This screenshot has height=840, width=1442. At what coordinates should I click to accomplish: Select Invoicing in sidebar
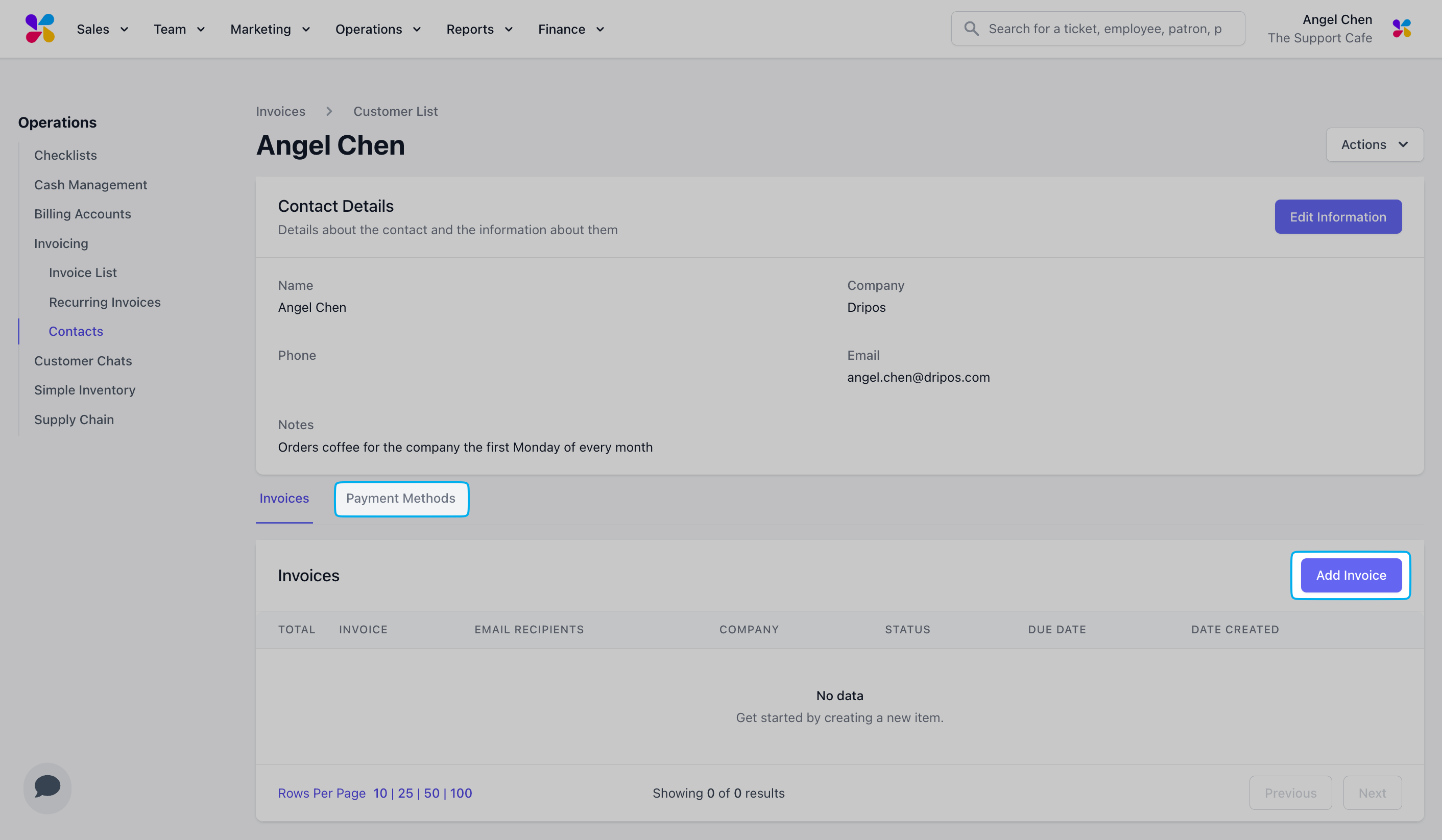61,243
